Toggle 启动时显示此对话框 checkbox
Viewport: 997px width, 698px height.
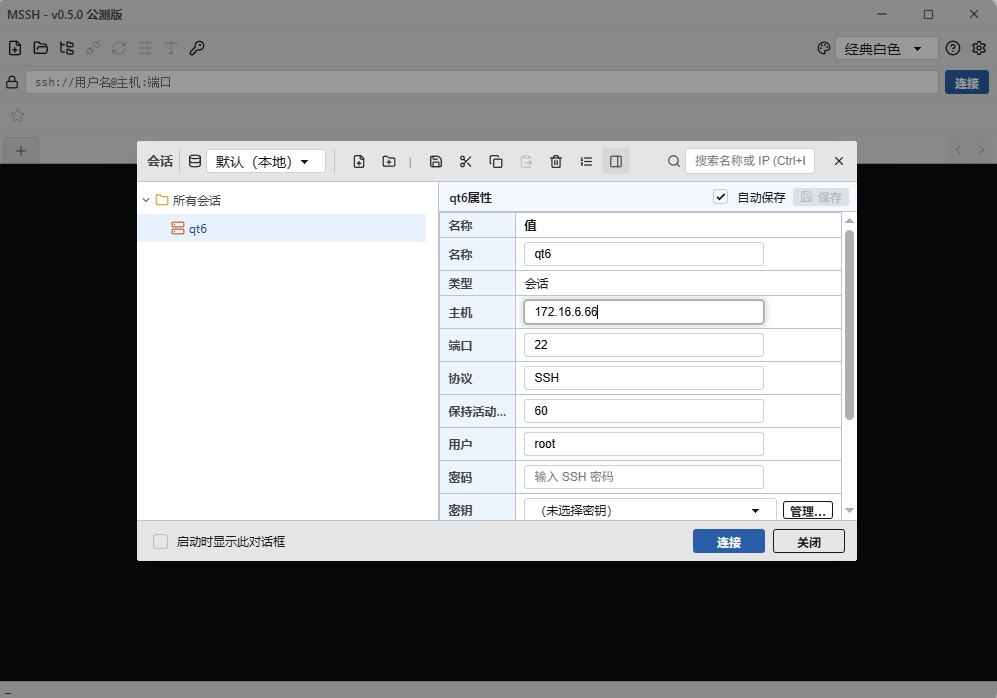(x=160, y=542)
